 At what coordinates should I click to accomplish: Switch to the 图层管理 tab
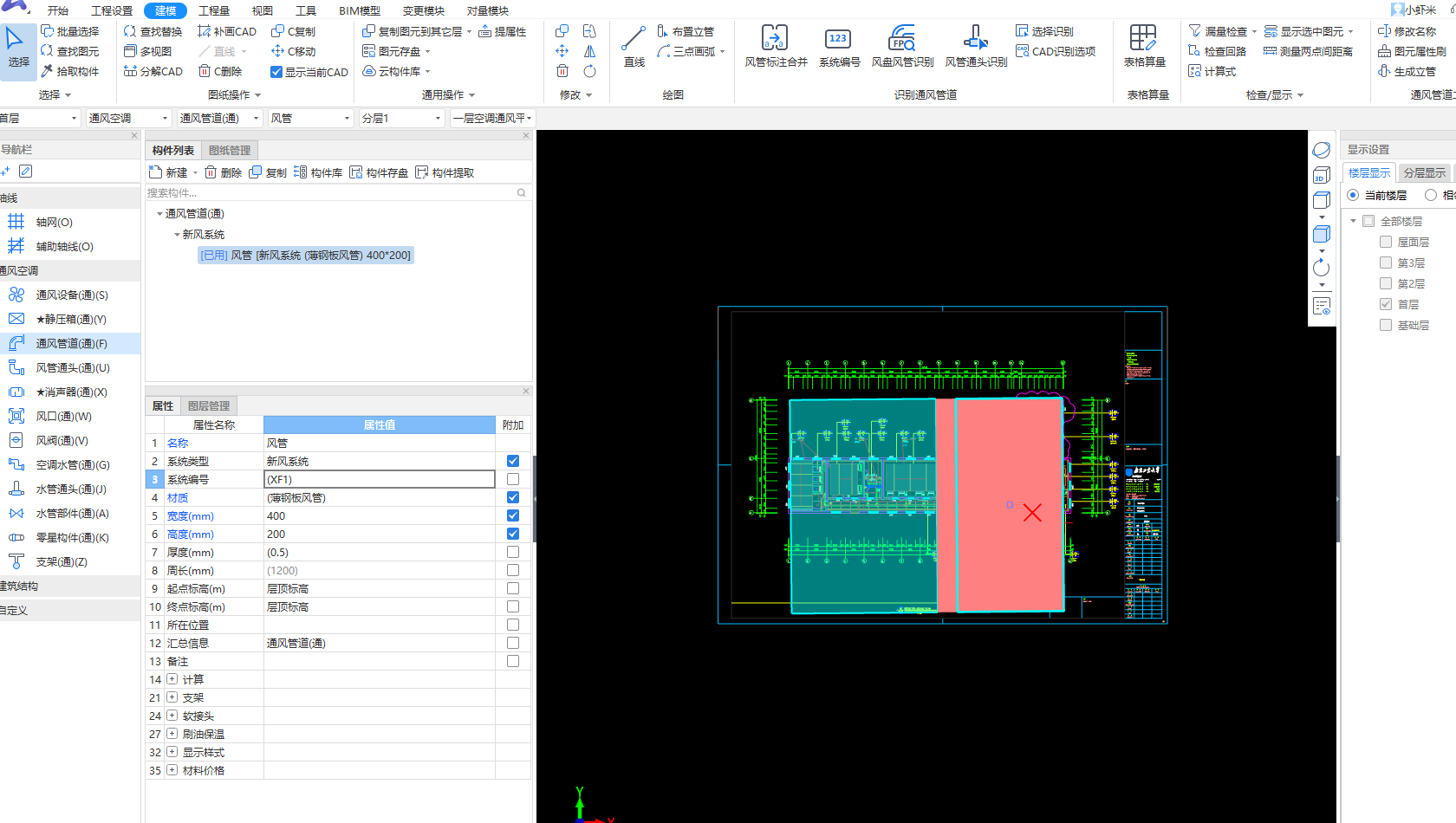(x=209, y=405)
